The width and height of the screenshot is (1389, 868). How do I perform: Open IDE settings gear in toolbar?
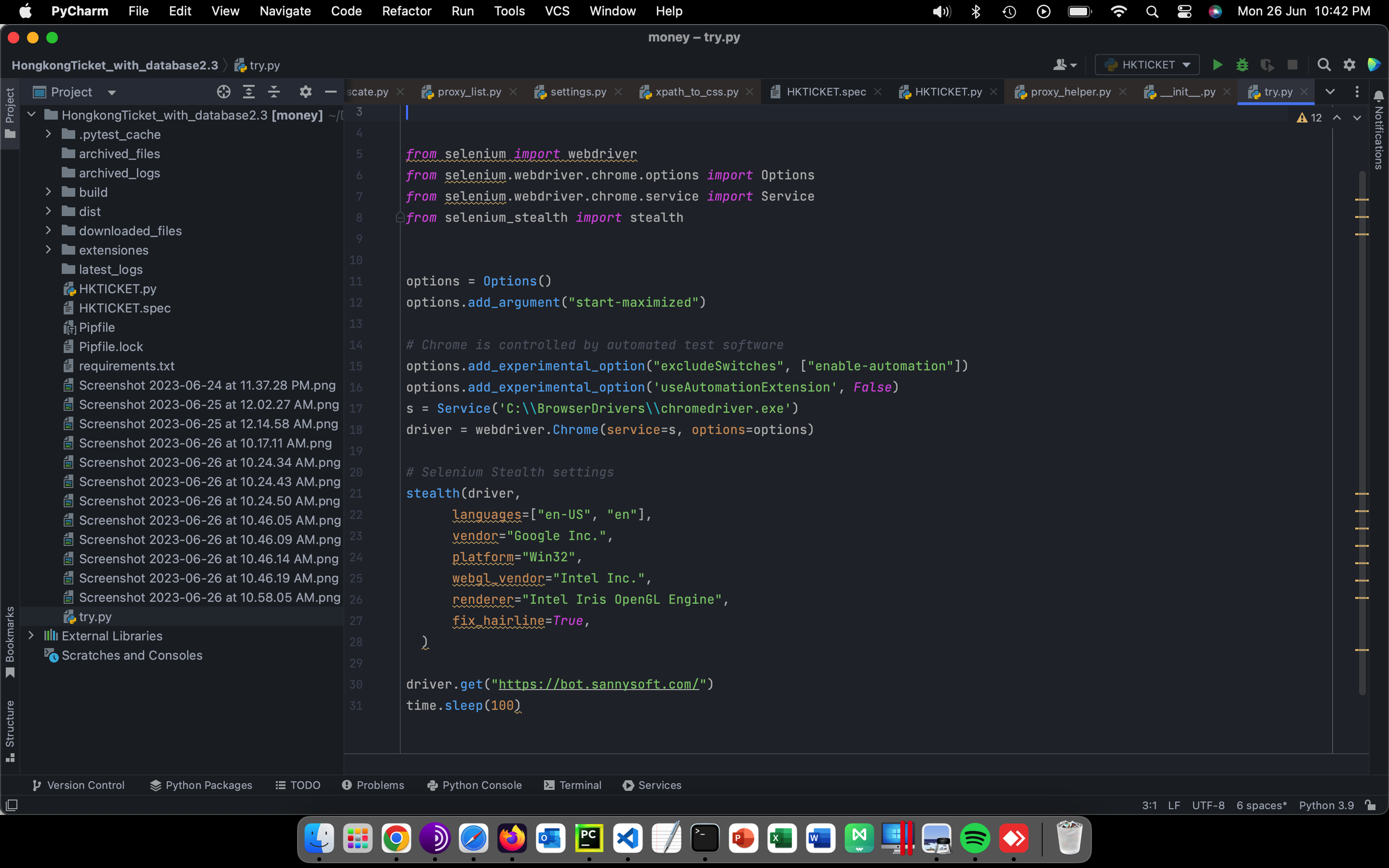tap(1349, 65)
